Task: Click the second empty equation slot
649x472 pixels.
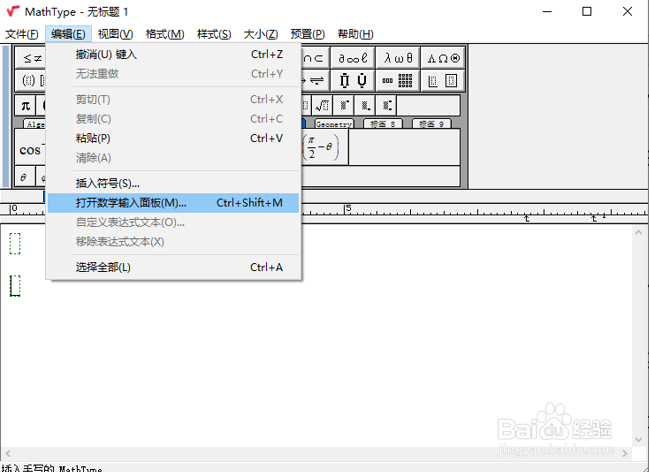Action: tap(15, 286)
